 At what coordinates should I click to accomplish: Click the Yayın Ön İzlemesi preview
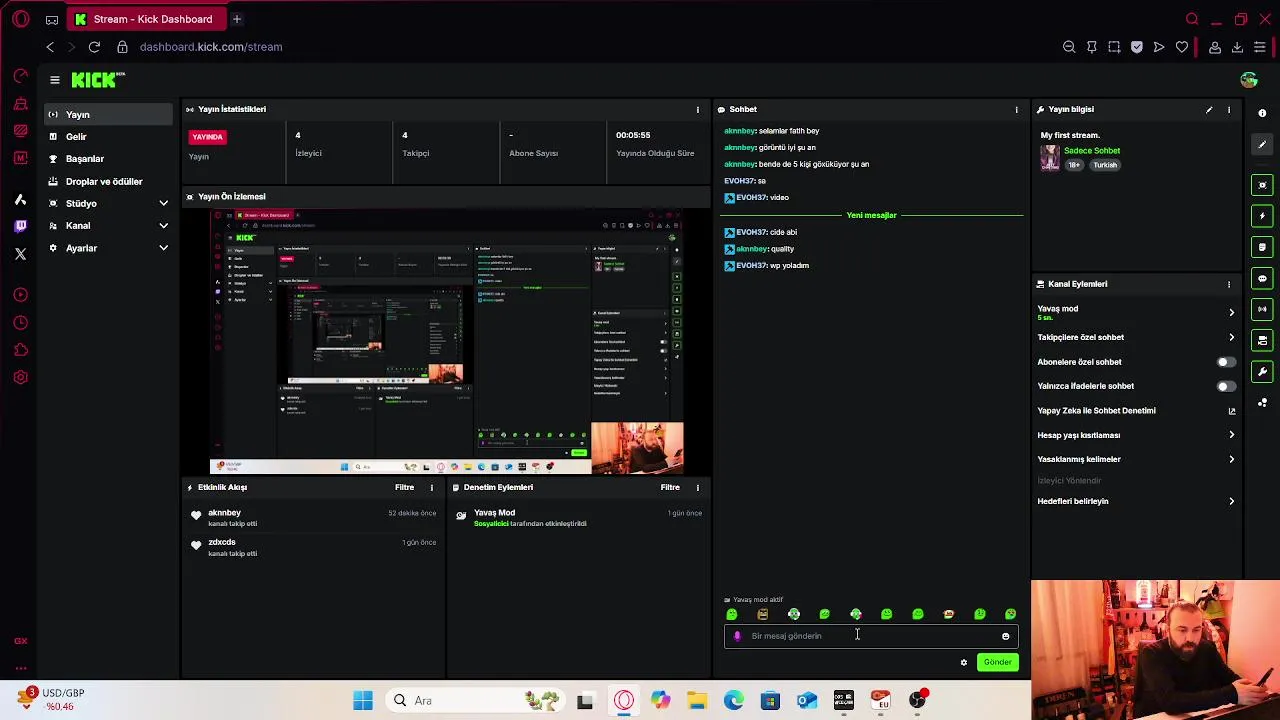pyautogui.click(x=446, y=341)
